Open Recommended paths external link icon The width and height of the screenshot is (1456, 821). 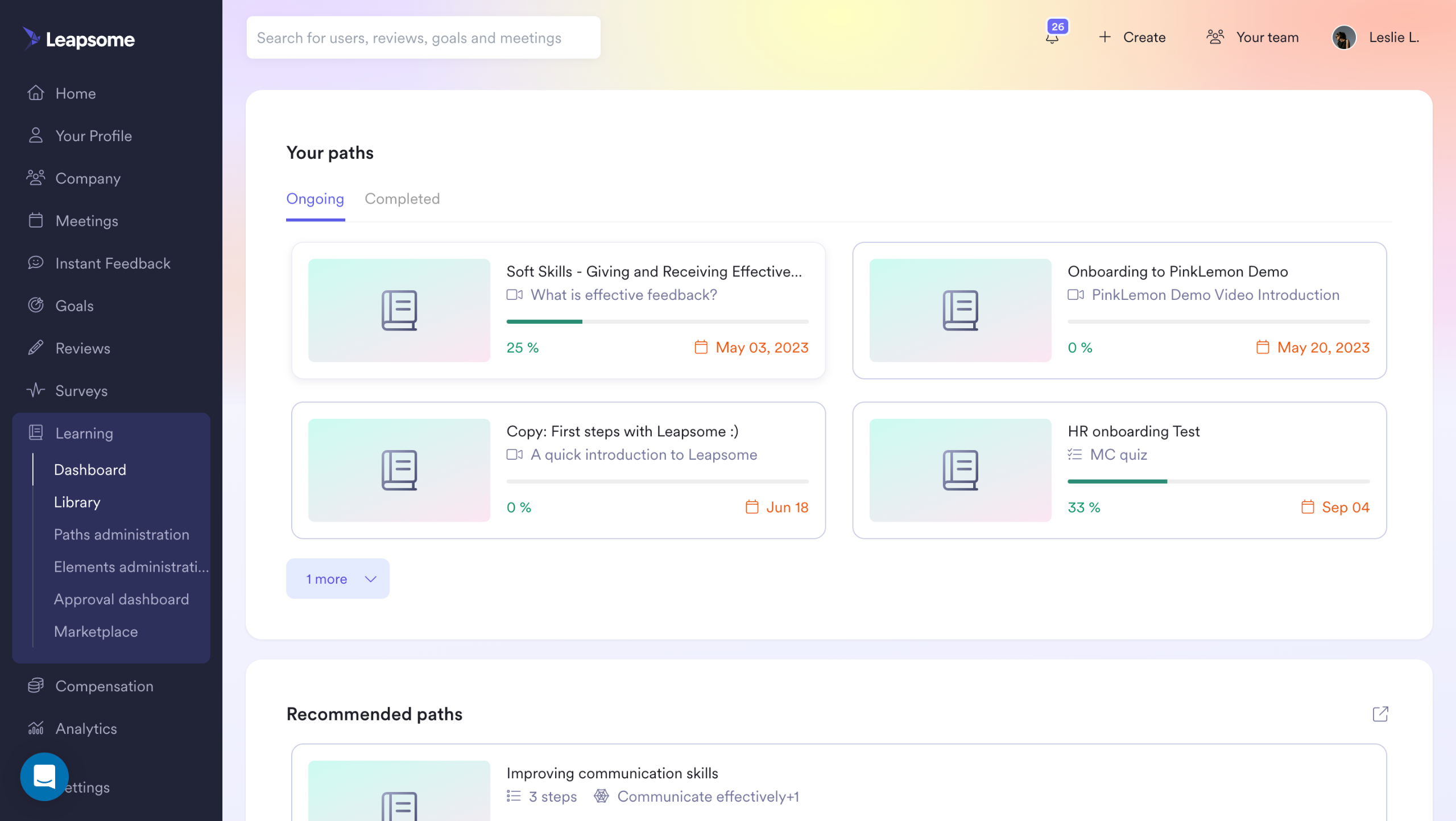coord(1380,714)
